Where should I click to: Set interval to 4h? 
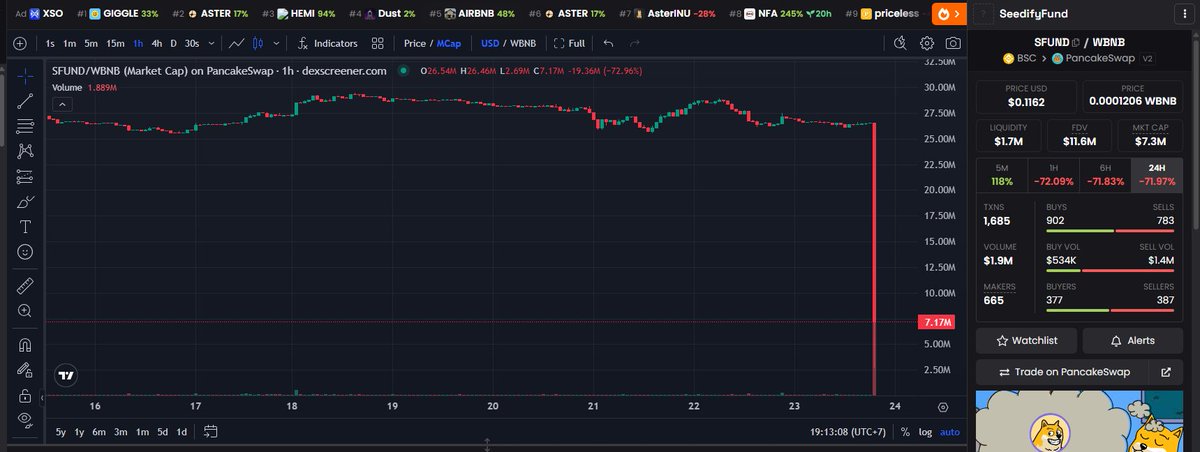click(x=157, y=44)
